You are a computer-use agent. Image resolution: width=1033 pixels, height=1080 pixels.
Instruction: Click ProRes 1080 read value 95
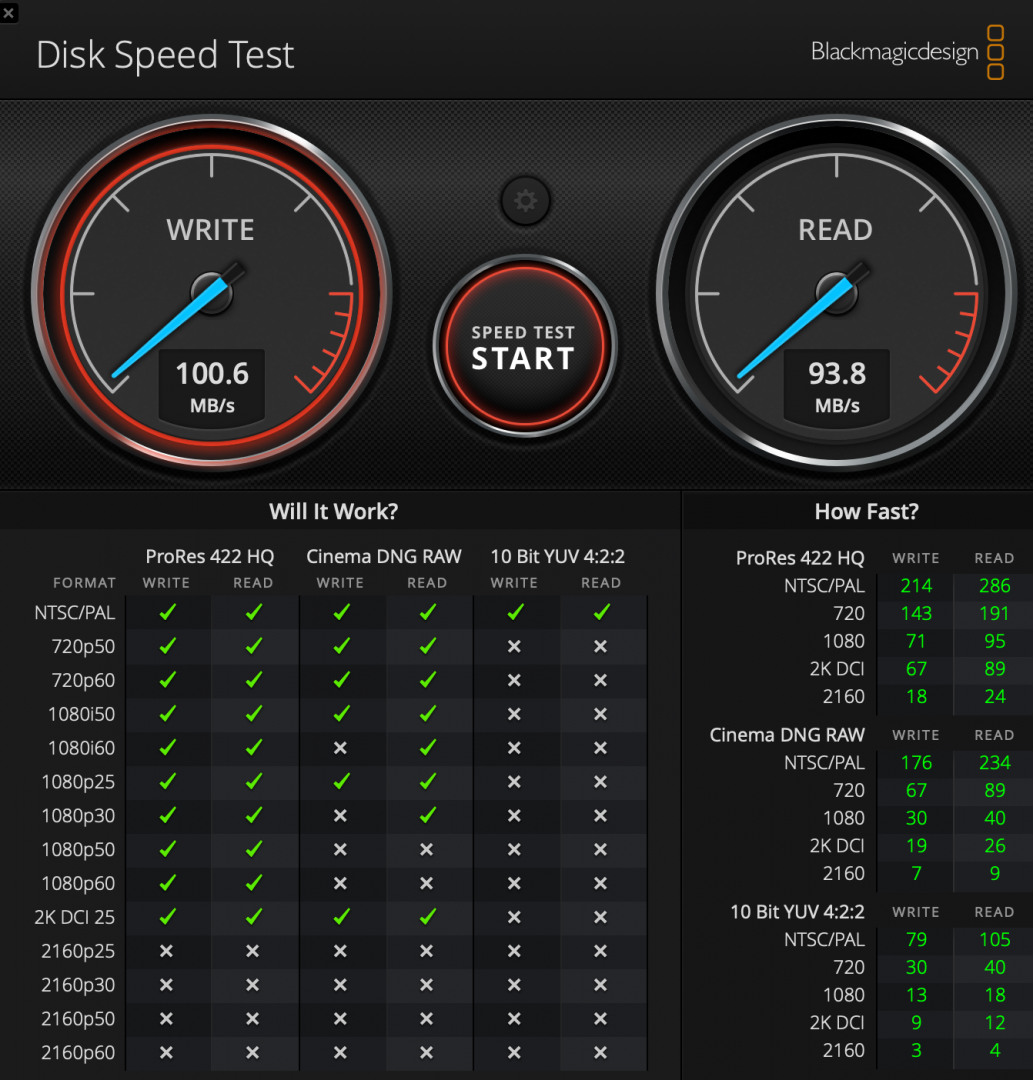[994, 641]
